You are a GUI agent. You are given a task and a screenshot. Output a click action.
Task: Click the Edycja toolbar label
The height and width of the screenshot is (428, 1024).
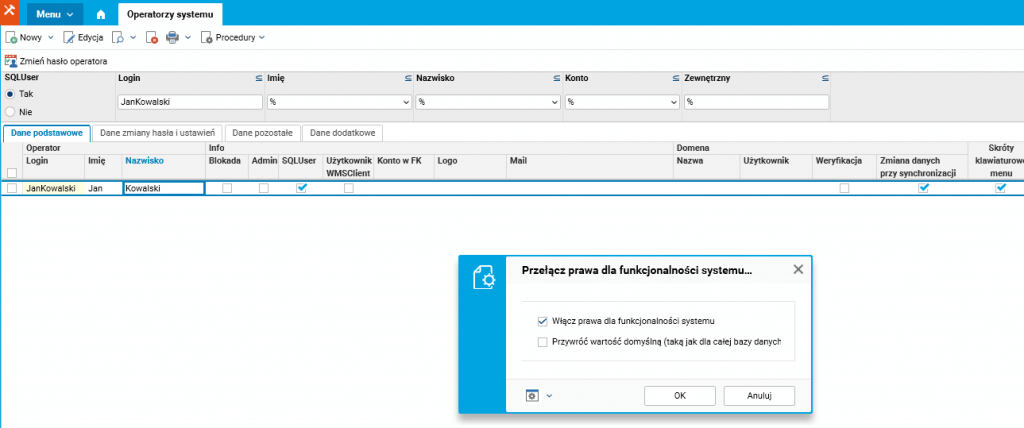point(91,38)
